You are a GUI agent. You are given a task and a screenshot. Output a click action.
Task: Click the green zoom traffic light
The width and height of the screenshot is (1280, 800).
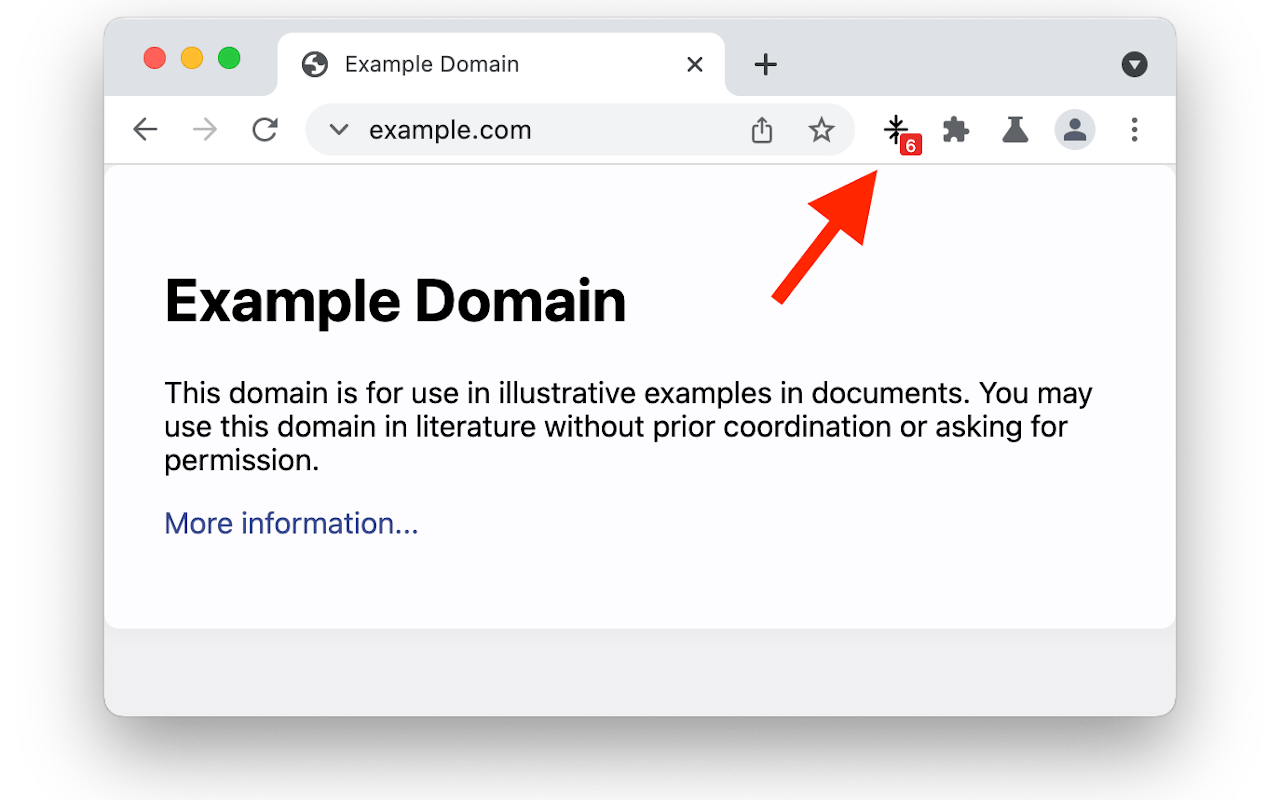click(231, 58)
